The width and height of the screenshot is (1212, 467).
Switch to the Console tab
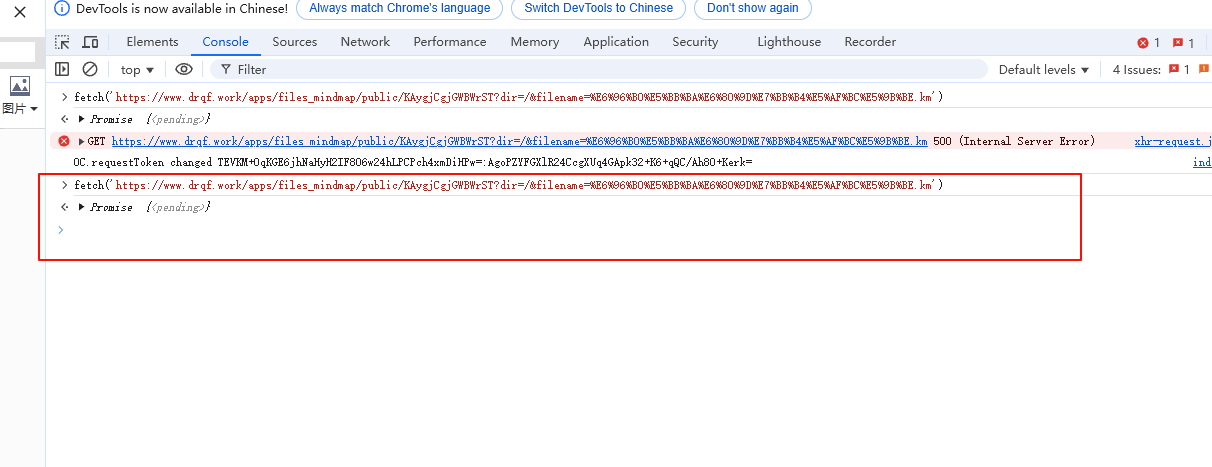click(x=225, y=42)
